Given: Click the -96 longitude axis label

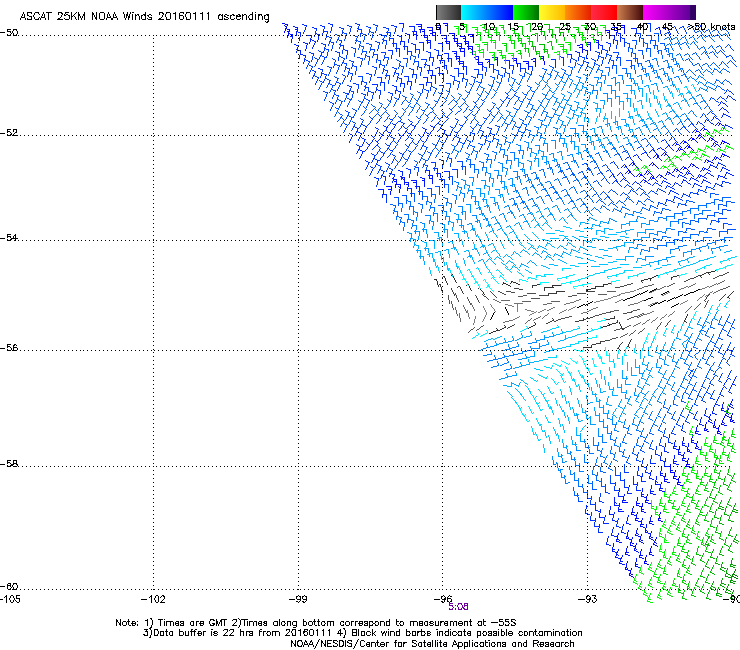Looking at the screenshot, I should (443, 599).
